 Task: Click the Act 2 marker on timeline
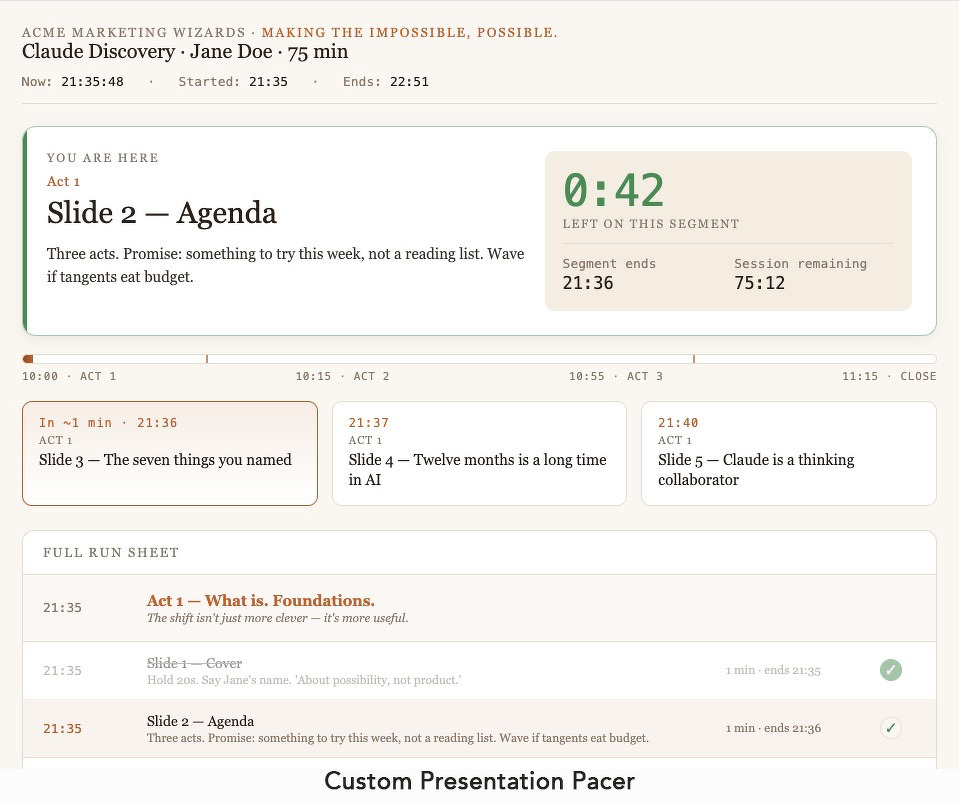click(207, 358)
